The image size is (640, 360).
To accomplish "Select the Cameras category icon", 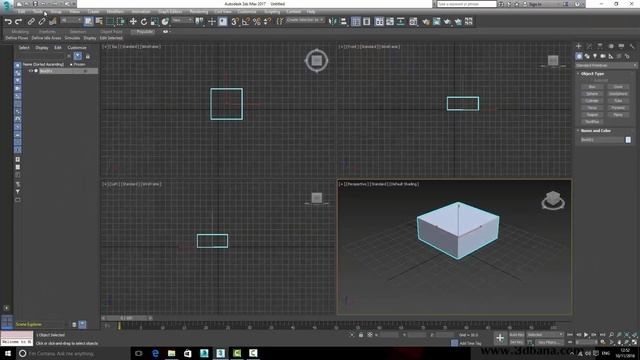I will tap(603, 56).
